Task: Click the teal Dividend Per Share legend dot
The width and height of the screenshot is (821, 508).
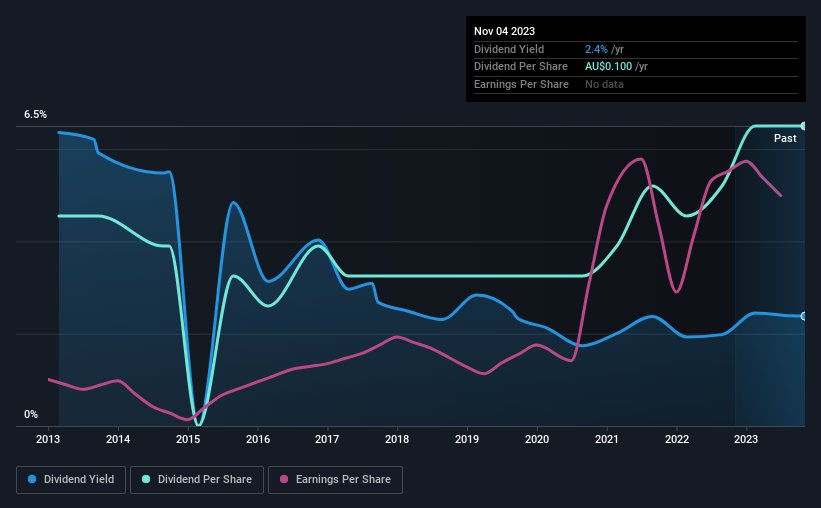Action: [146, 479]
